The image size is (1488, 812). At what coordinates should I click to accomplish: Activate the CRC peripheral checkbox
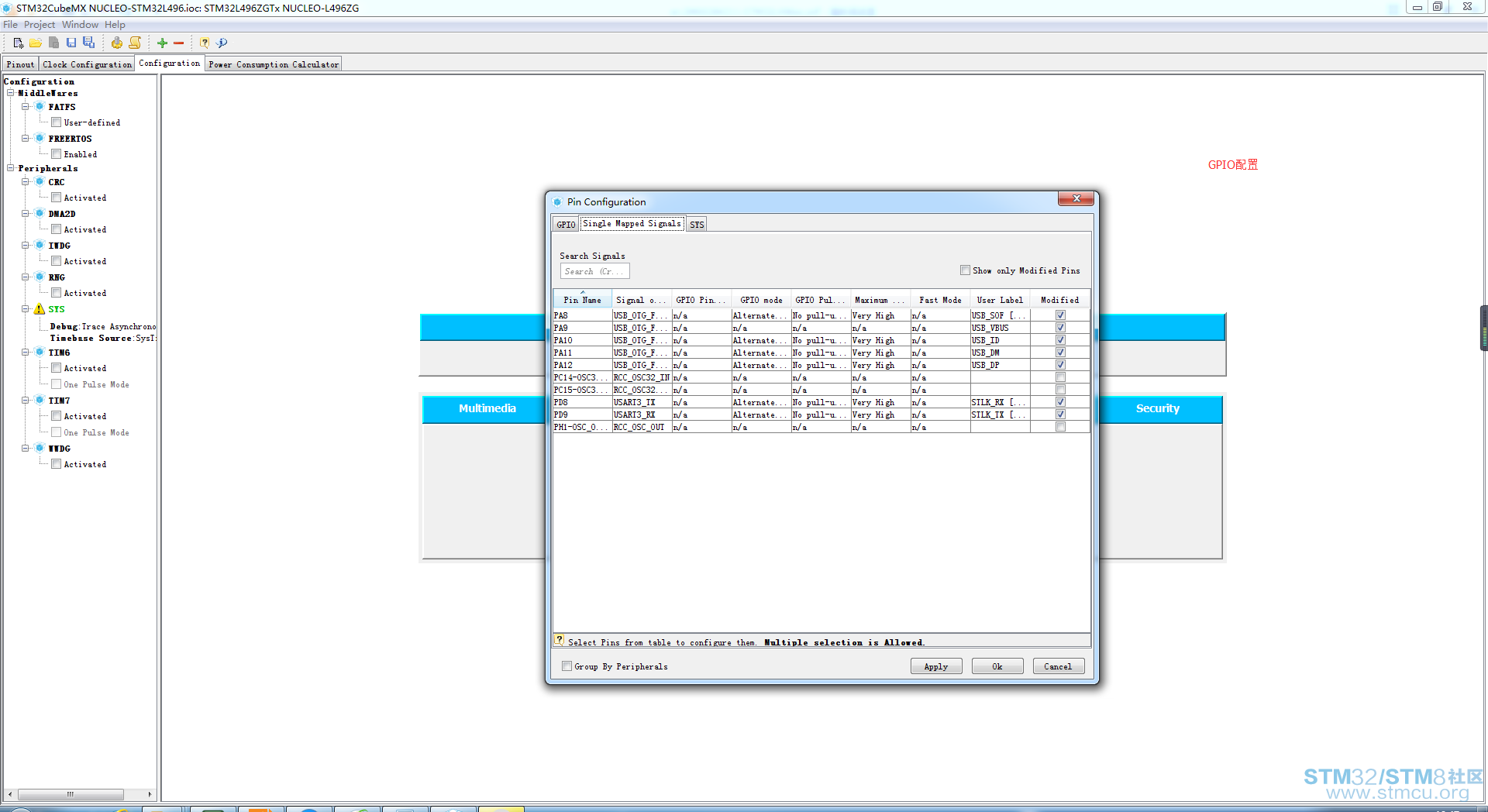click(57, 198)
